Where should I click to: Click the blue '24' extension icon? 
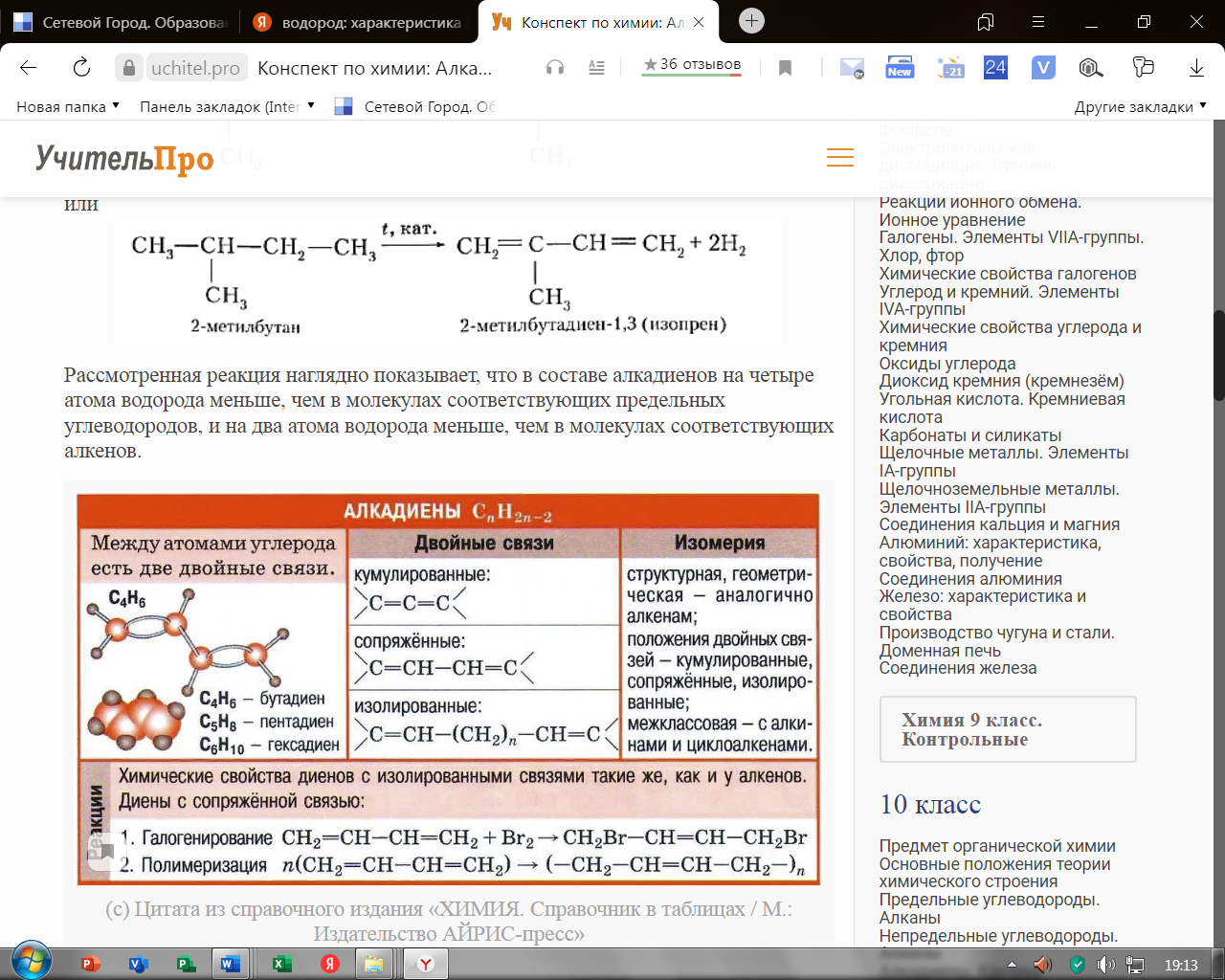pos(995,67)
